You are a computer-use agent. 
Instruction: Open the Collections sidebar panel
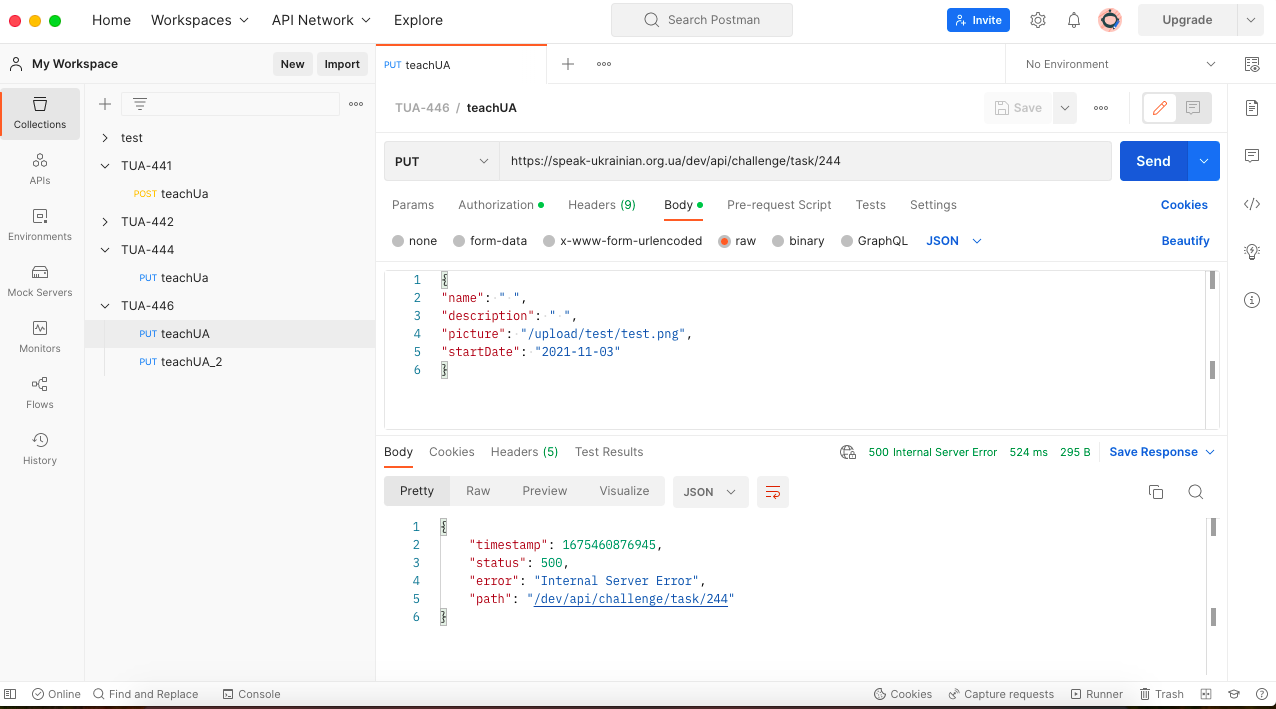point(40,113)
